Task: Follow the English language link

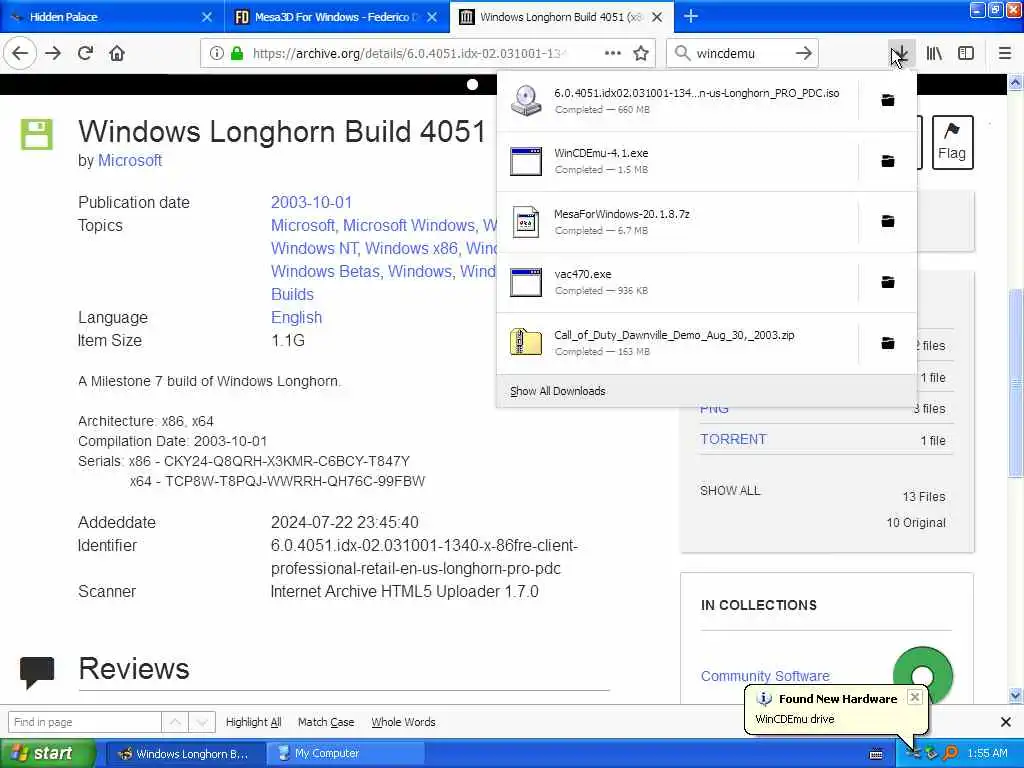Action: tap(296, 317)
